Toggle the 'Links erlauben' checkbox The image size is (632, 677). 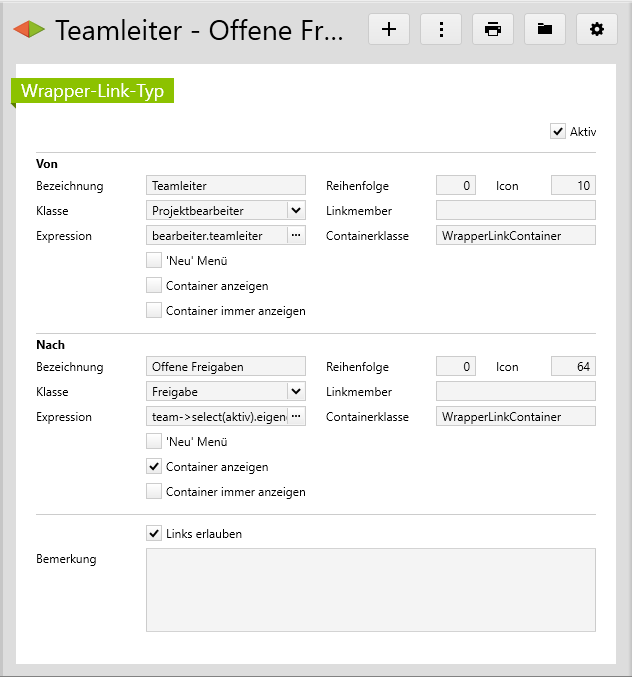click(154, 533)
